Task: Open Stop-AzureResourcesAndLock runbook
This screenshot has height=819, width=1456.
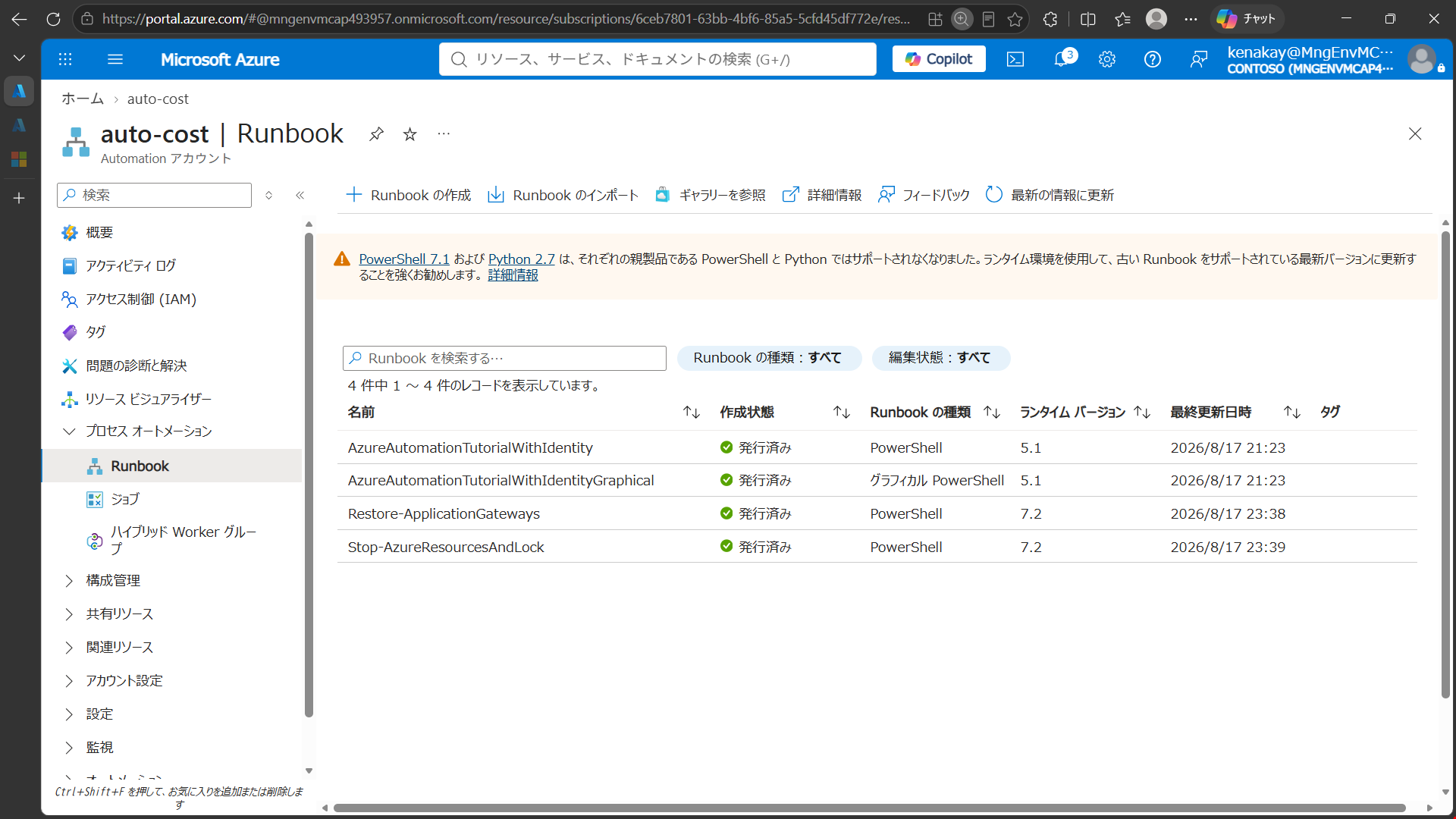Action: [446, 548]
